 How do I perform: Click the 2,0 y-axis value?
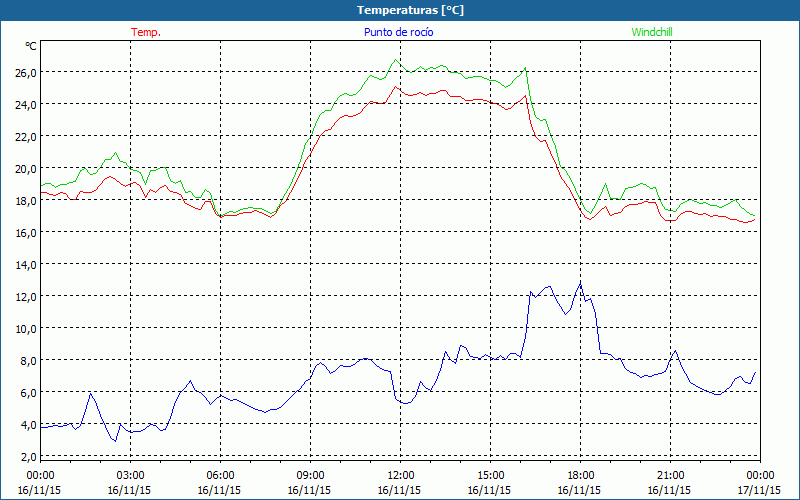tap(29, 457)
